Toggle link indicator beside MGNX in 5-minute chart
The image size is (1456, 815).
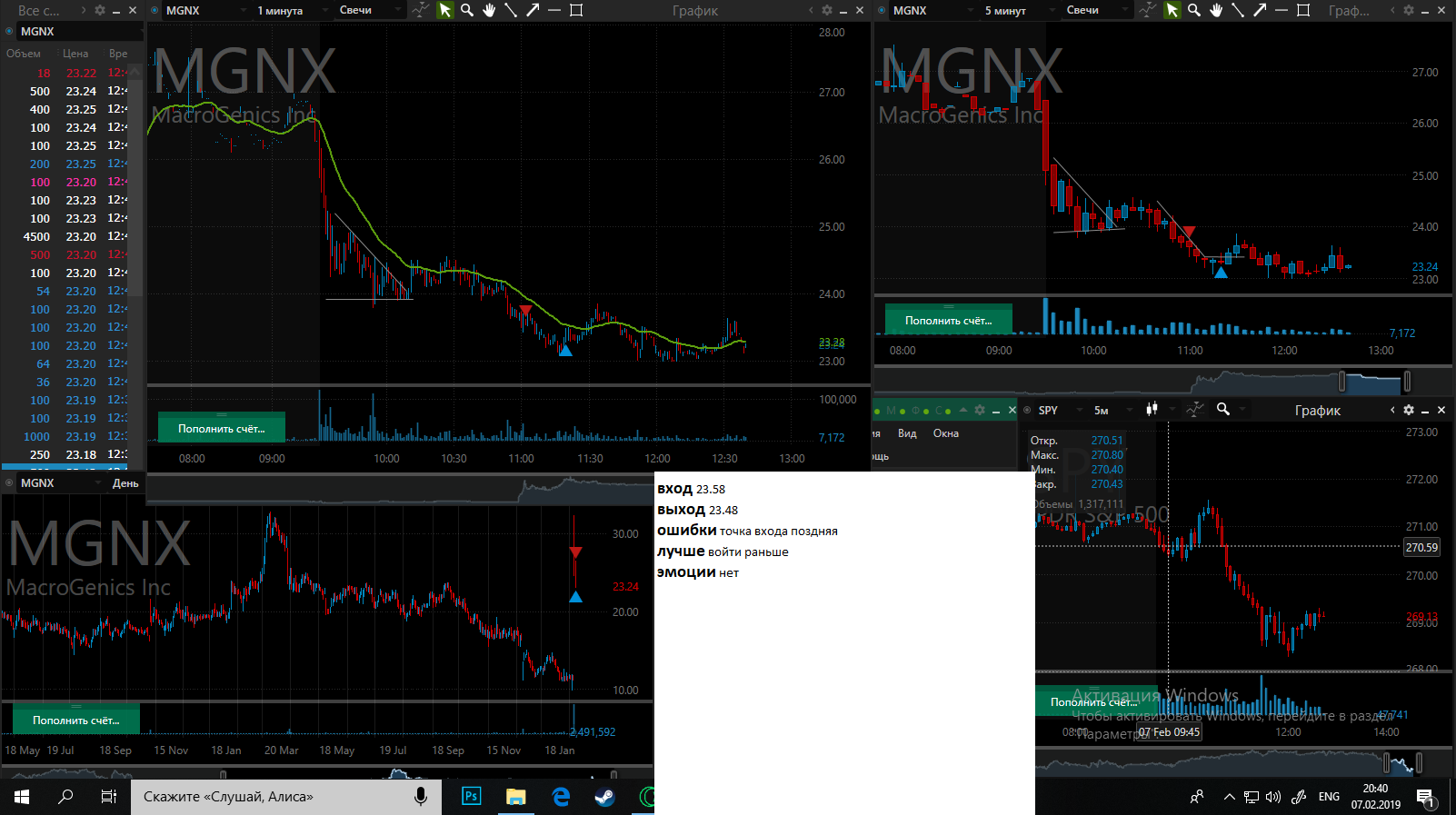click(882, 10)
